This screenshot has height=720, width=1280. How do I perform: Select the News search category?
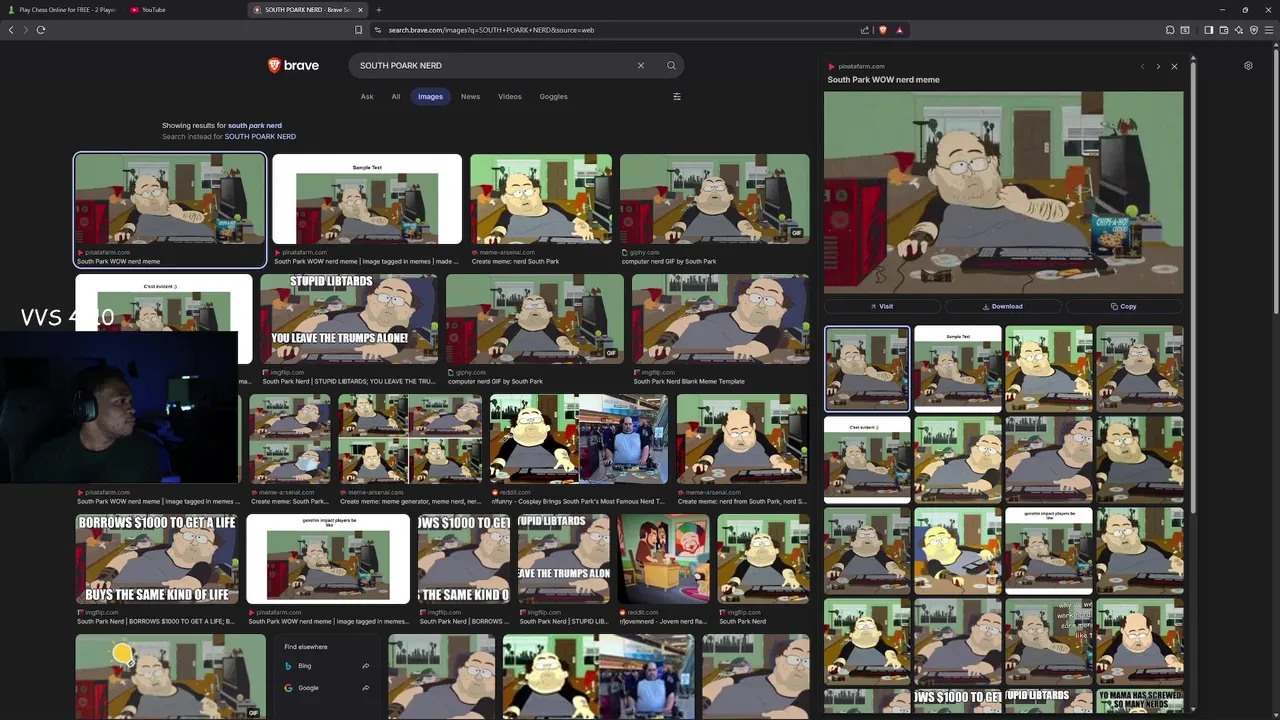coord(470,97)
